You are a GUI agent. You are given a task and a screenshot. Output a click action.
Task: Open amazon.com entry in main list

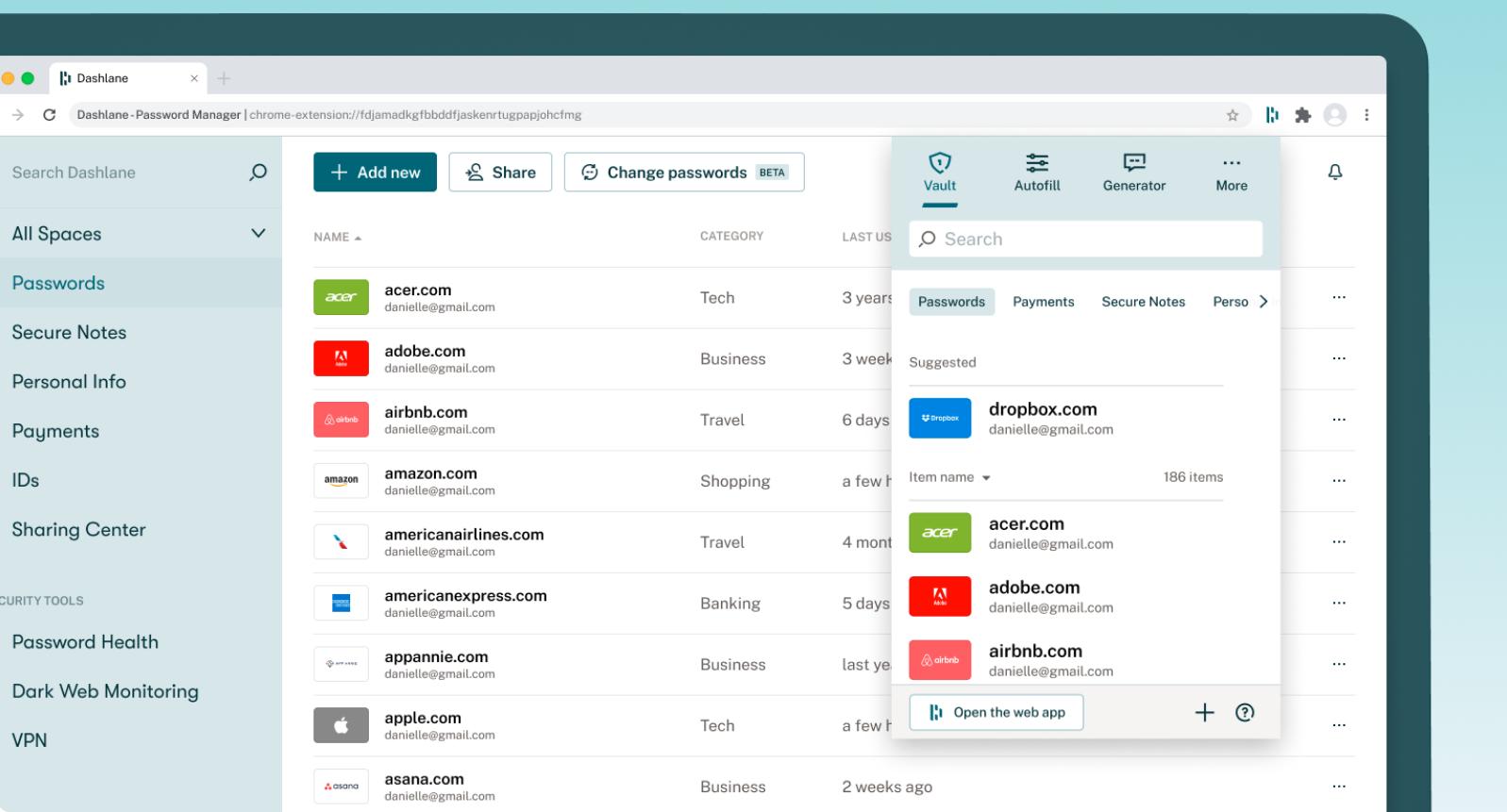(x=604, y=481)
